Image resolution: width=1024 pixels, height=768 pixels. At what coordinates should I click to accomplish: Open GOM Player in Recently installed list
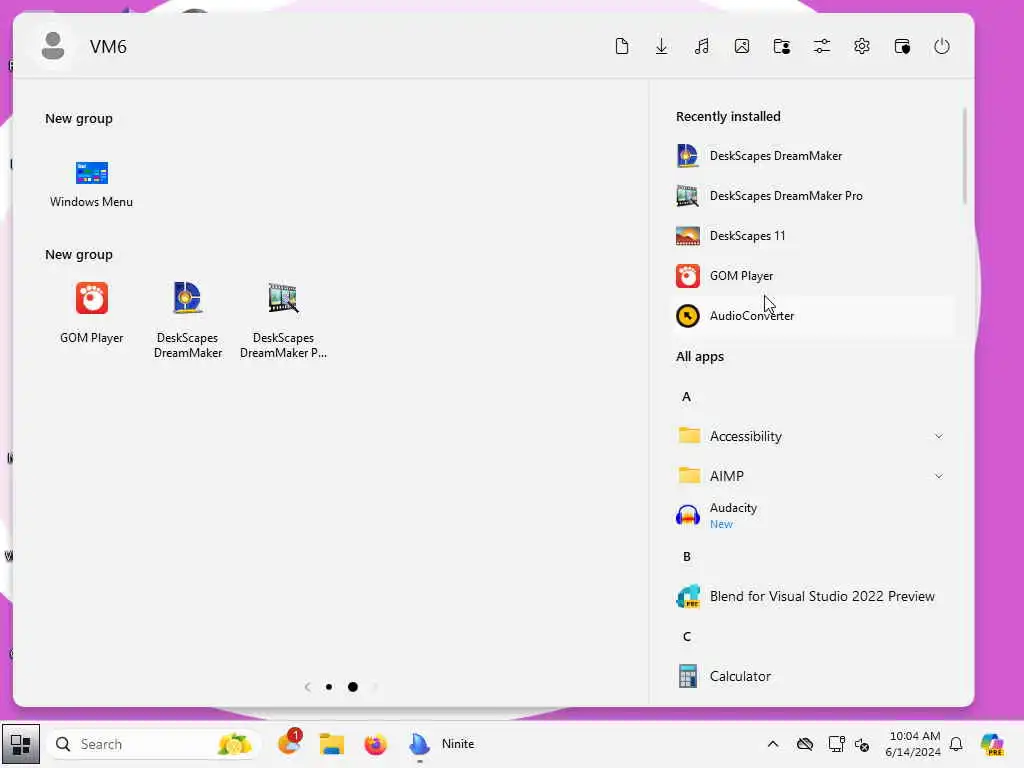click(813, 276)
